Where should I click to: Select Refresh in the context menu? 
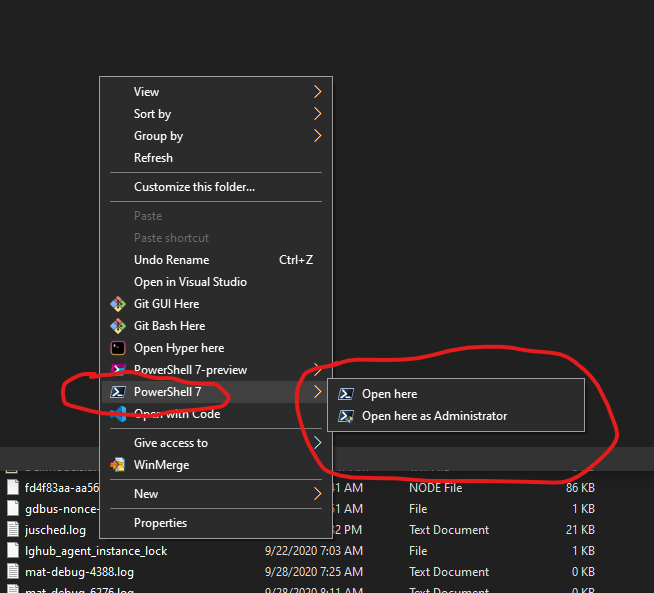[216, 158]
